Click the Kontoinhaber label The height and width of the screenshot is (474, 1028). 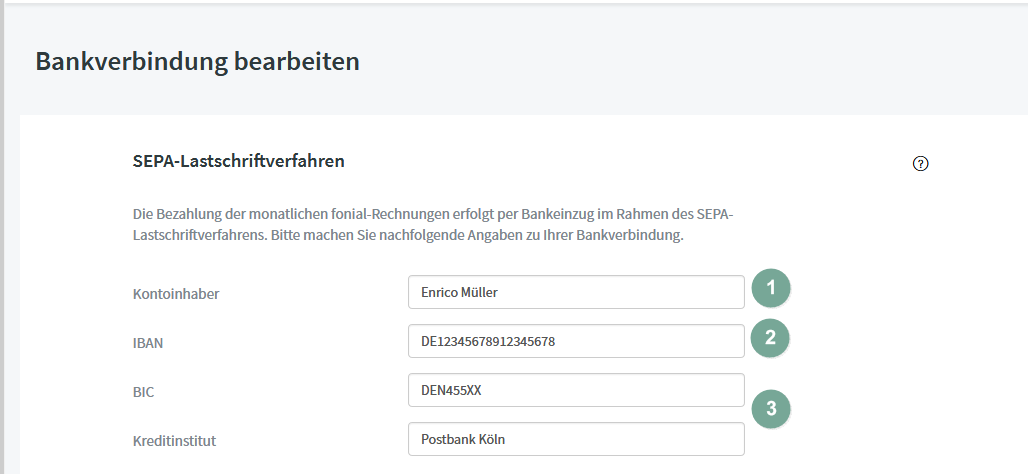click(x=176, y=294)
